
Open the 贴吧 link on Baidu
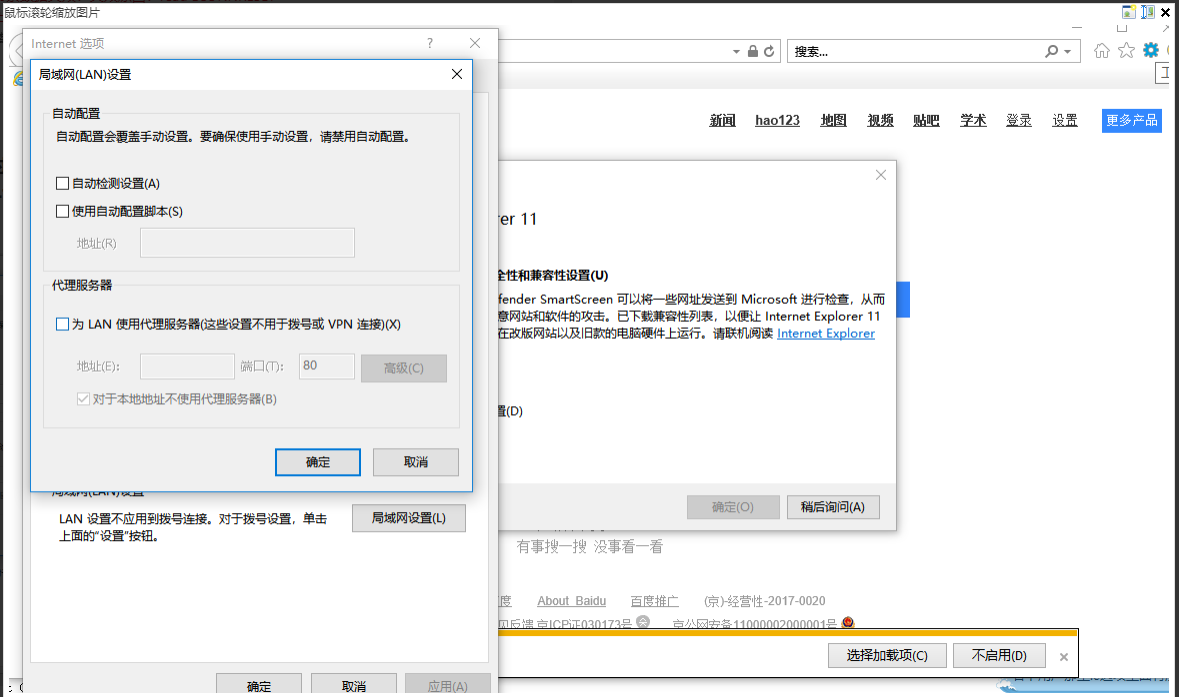pyautogui.click(x=926, y=120)
